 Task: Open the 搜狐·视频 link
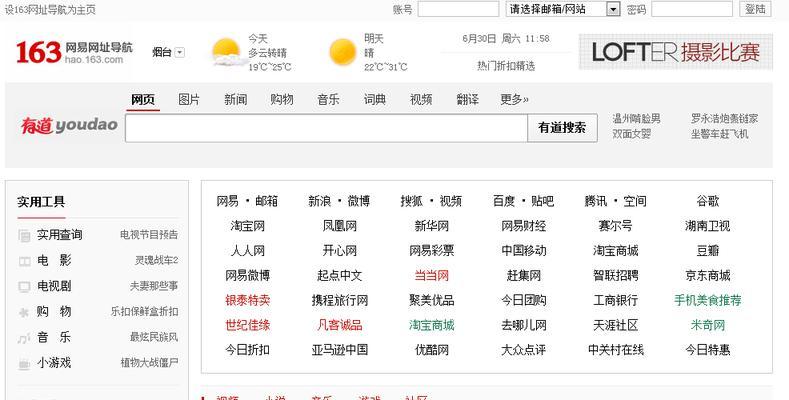pos(431,201)
